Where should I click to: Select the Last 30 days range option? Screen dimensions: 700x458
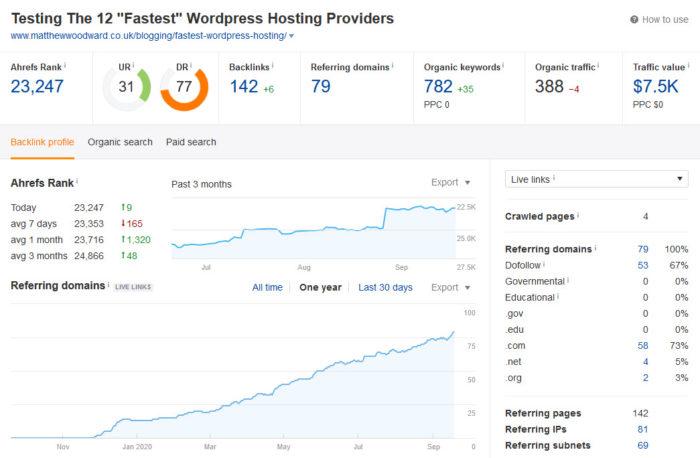pos(385,288)
